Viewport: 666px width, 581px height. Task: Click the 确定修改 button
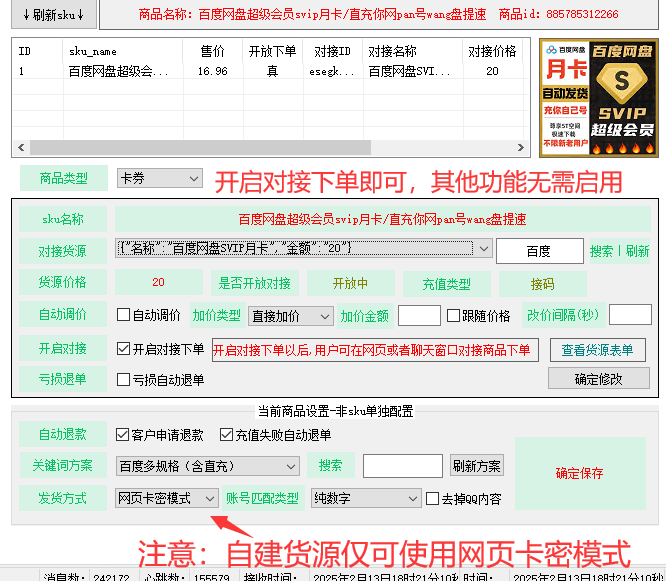pyautogui.click(x=598, y=378)
